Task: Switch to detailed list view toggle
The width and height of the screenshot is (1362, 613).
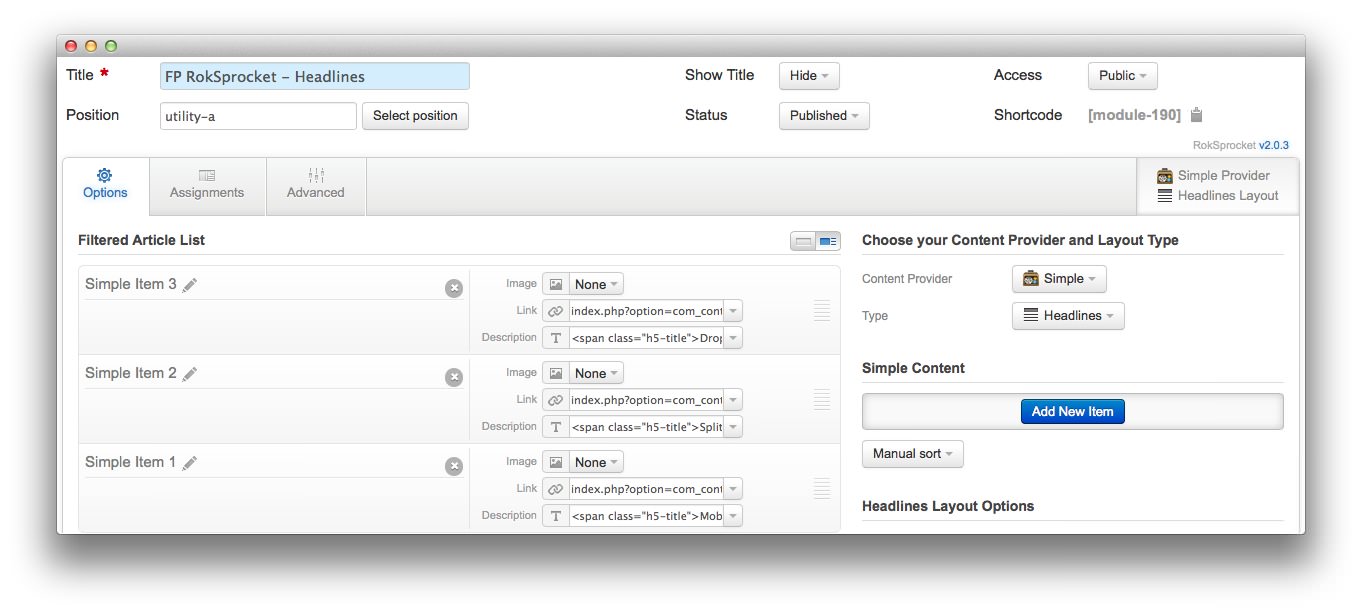Action: (828, 241)
